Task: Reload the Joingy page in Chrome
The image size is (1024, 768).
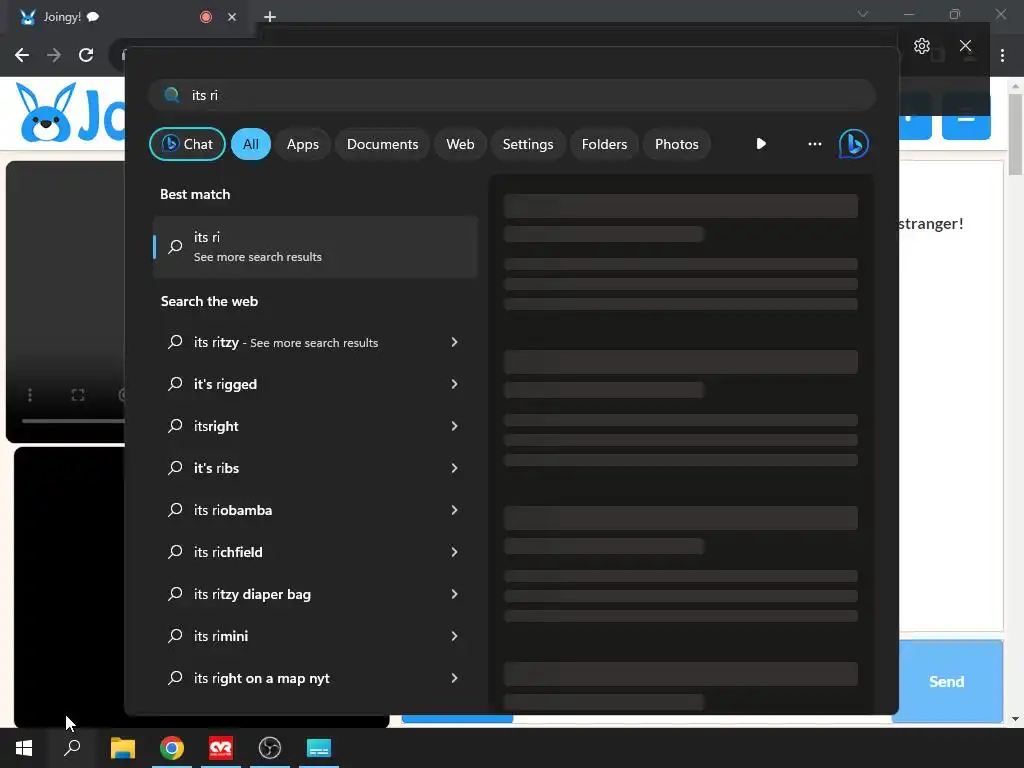Action: coord(86,55)
